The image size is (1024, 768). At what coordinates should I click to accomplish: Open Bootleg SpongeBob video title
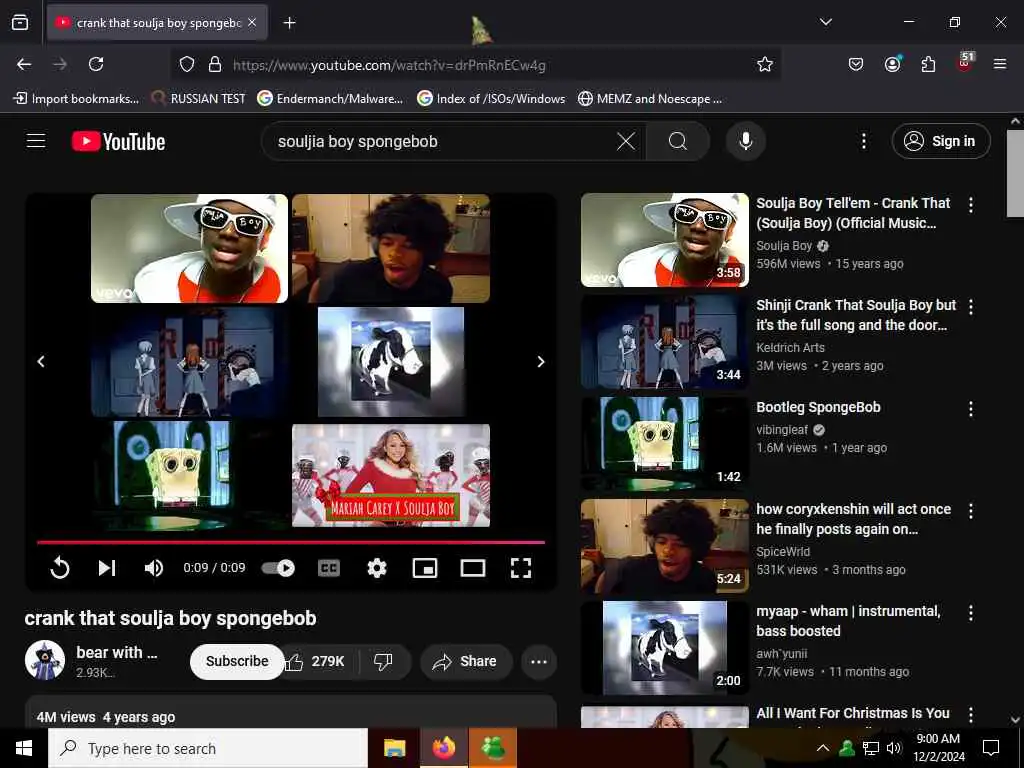click(x=818, y=407)
